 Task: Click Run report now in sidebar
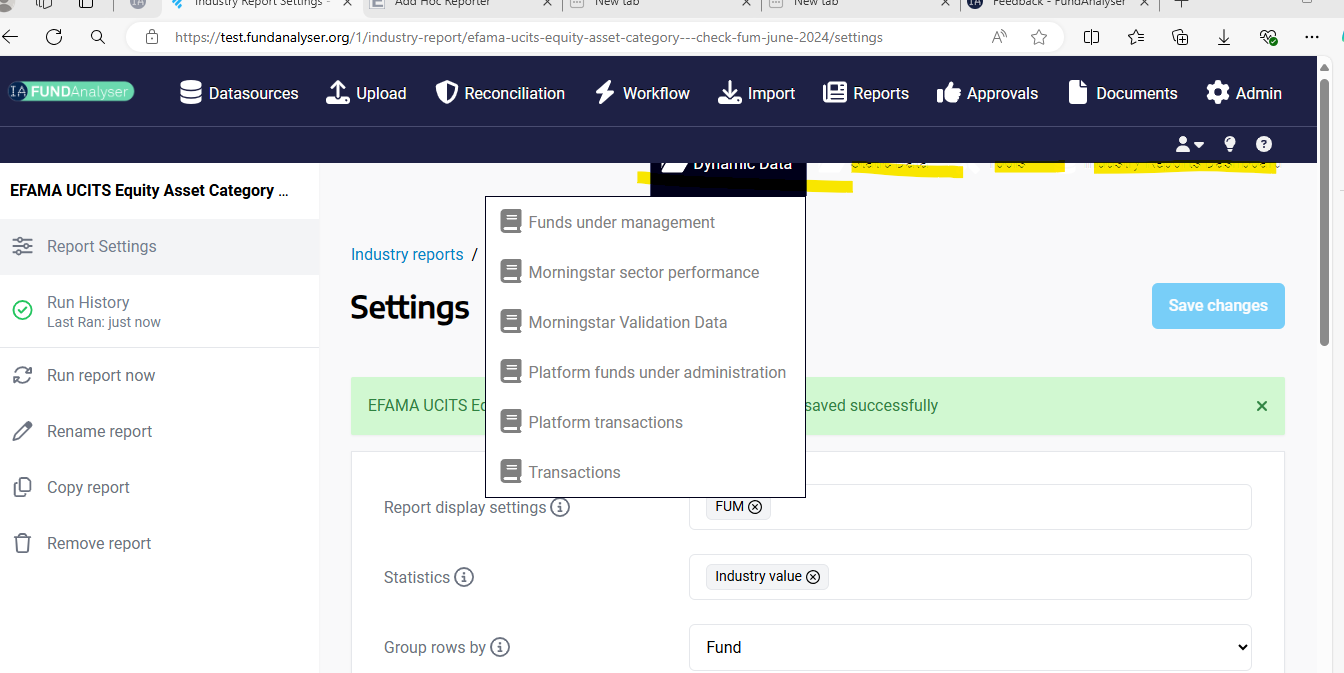[x=101, y=375]
